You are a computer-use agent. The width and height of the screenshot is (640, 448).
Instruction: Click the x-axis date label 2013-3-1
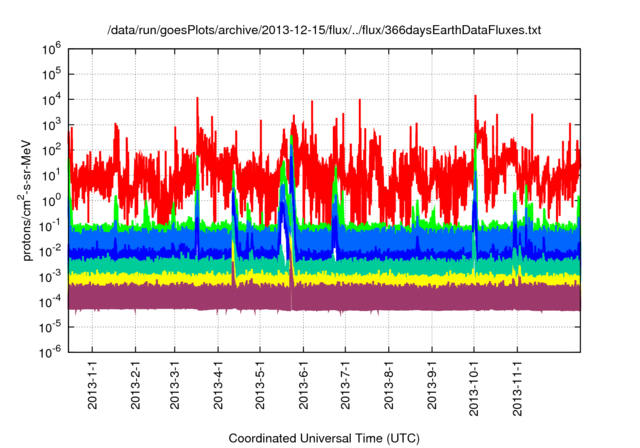pos(175,385)
